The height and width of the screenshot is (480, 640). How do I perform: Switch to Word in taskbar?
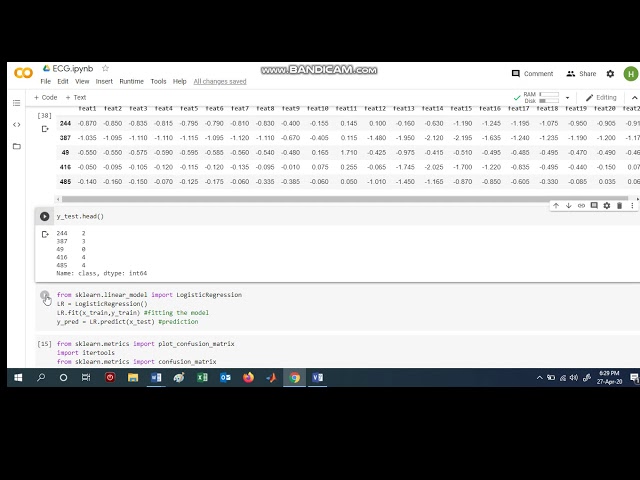pyautogui.click(x=156, y=378)
